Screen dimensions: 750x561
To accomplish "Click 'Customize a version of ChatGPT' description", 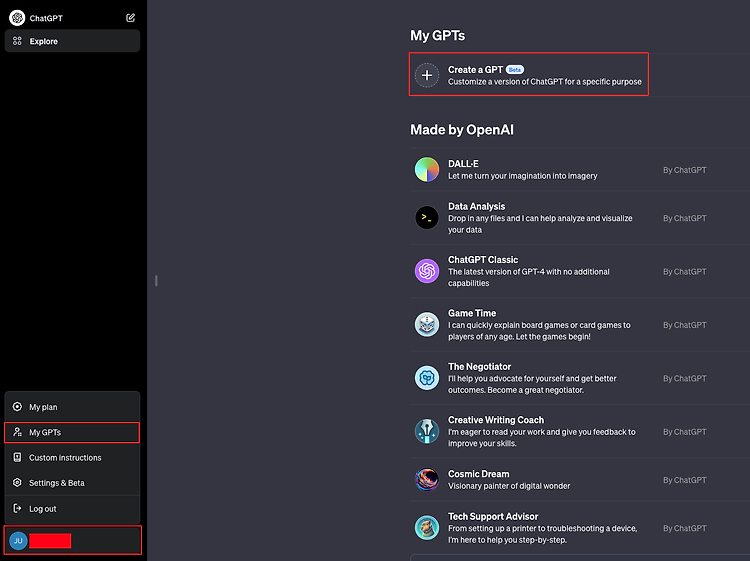I will point(544,82).
